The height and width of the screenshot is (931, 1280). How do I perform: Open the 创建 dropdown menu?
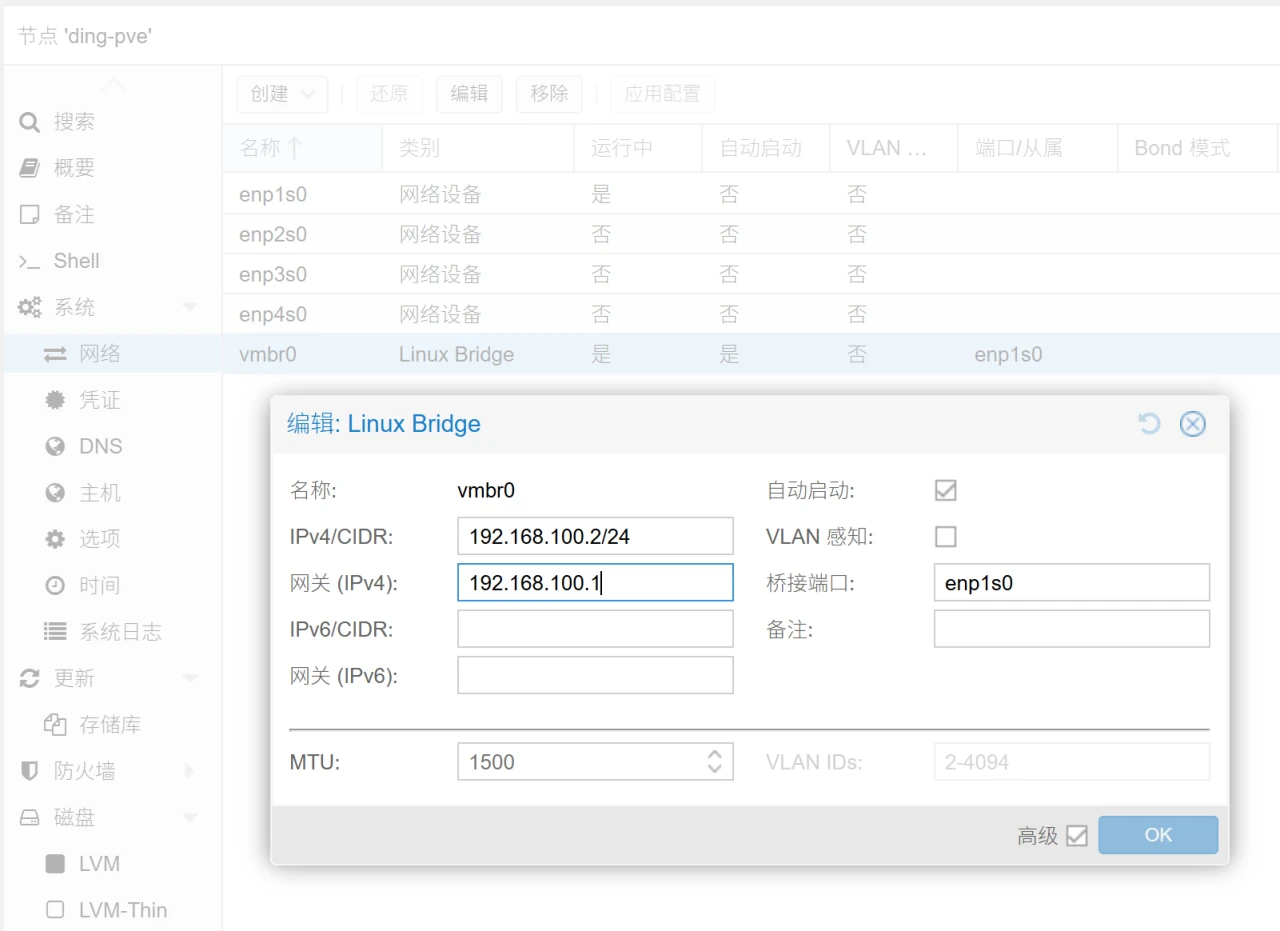(x=281, y=93)
